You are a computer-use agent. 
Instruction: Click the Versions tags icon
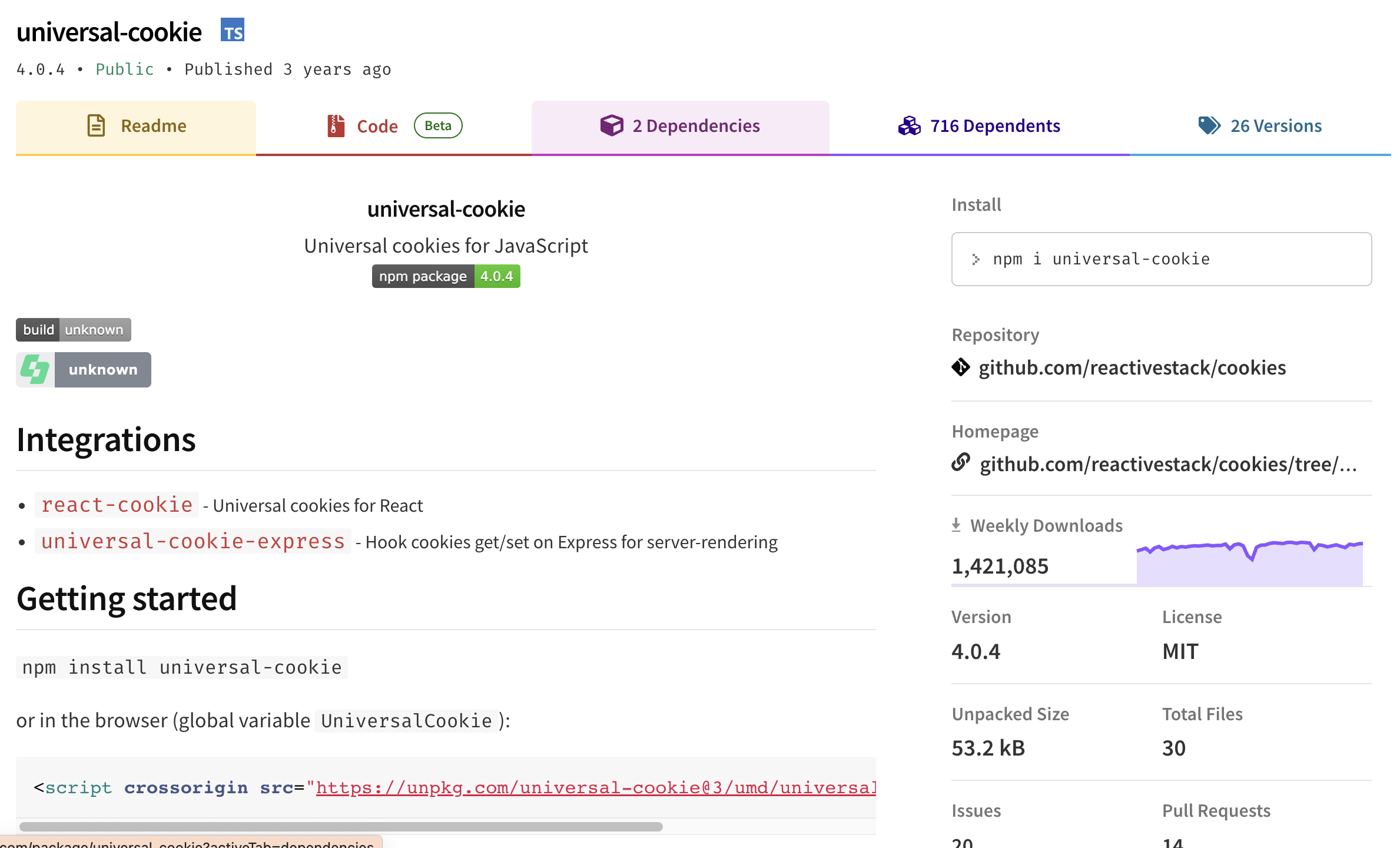[1209, 125]
